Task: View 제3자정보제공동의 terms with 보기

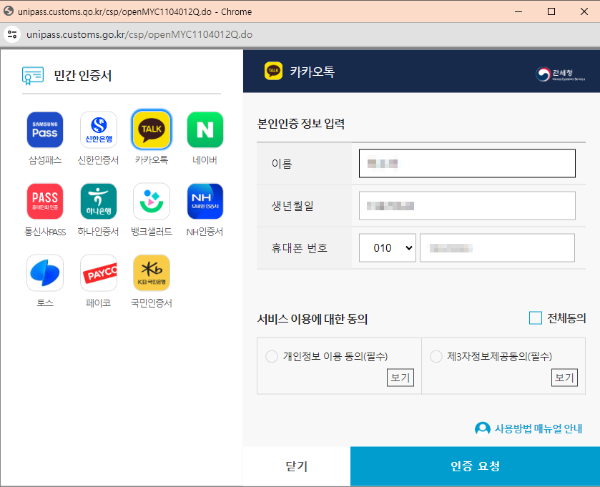Action: (x=564, y=378)
